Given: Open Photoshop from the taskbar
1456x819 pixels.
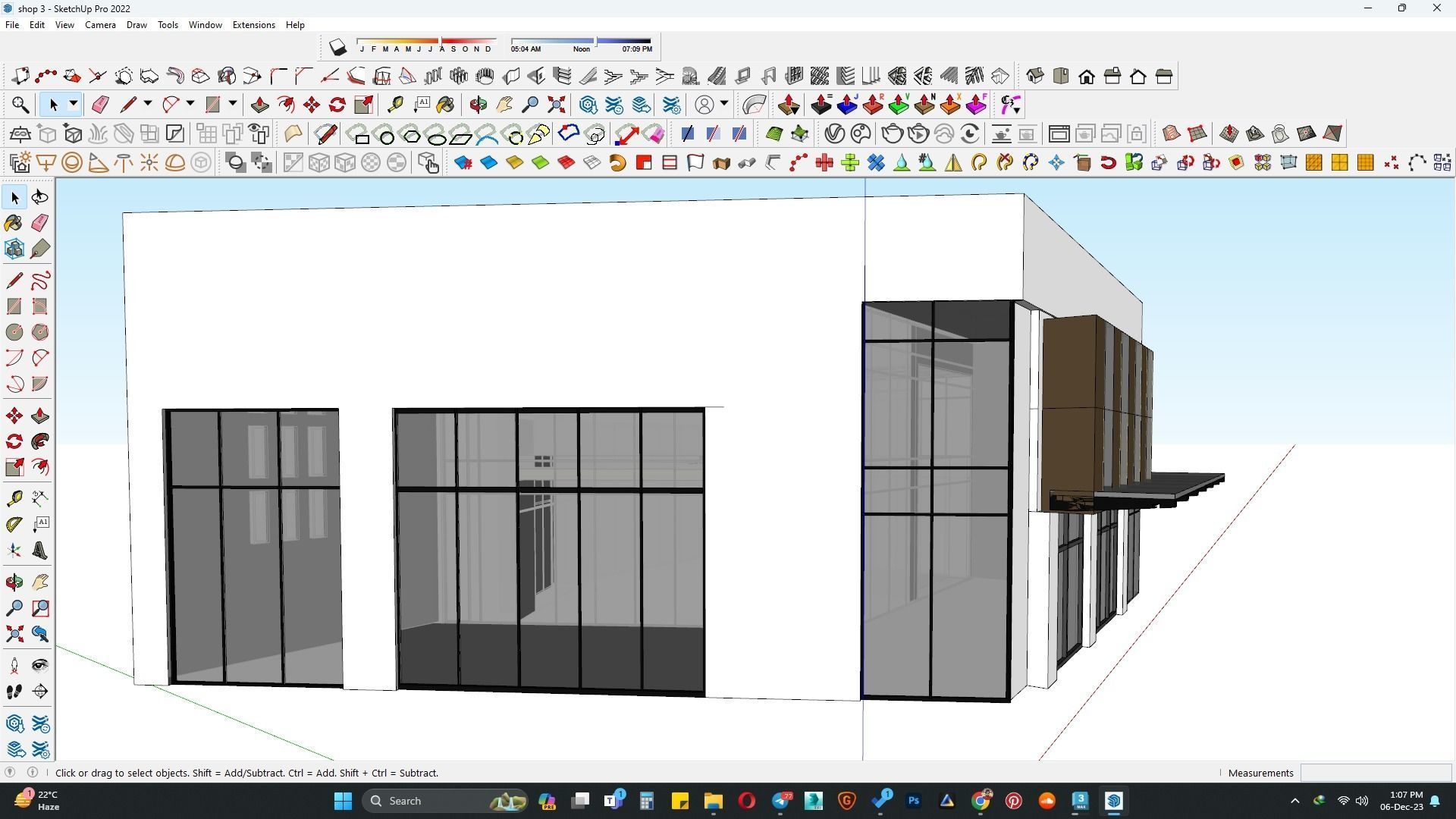Looking at the screenshot, I should click(914, 801).
